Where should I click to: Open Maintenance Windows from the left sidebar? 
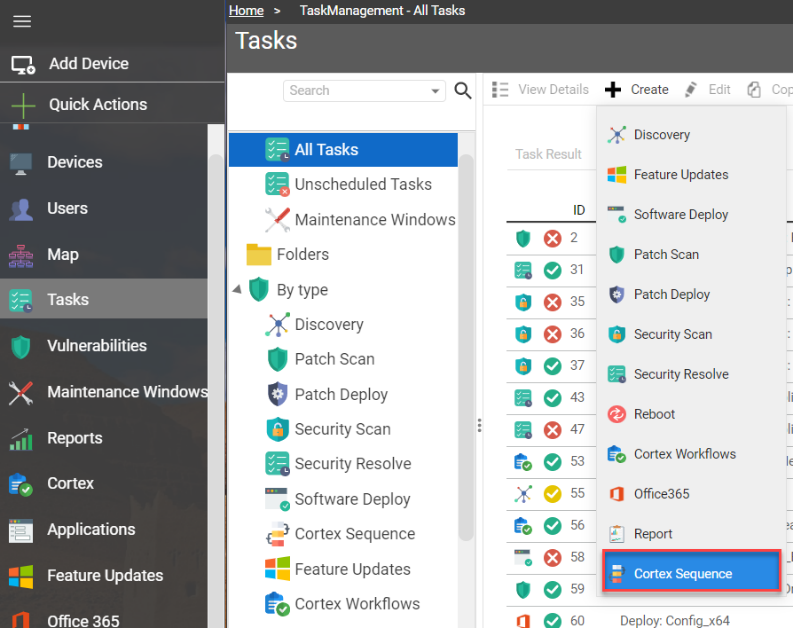point(127,392)
